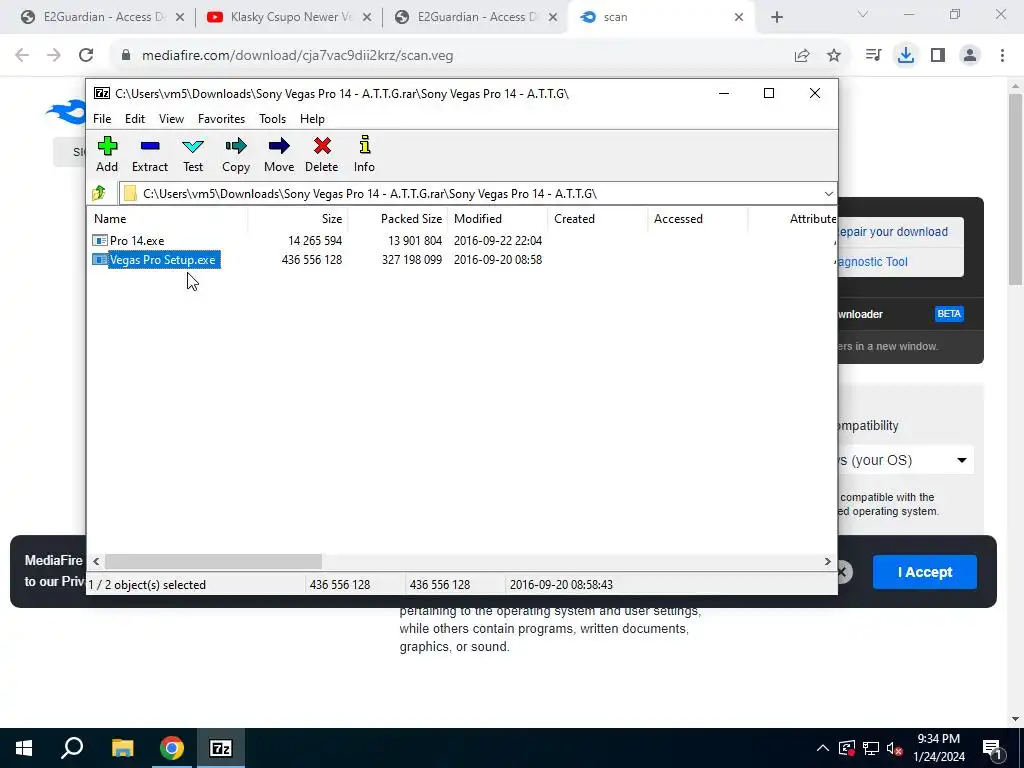This screenshot has width=1024, height=768.
Task: Sort by Modified column header
Action: 498,219
